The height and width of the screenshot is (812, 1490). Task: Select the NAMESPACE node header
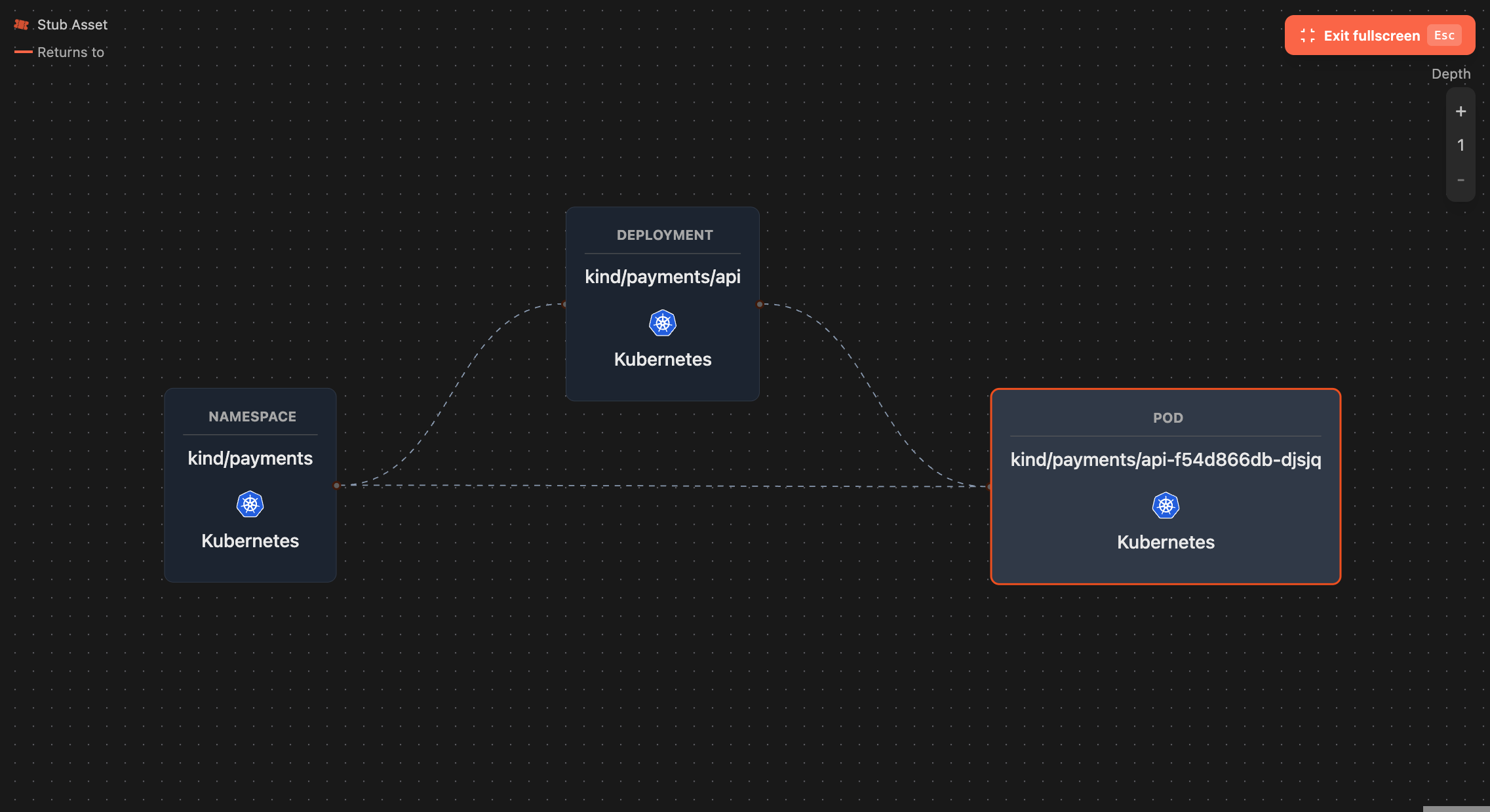pos(252,417)
